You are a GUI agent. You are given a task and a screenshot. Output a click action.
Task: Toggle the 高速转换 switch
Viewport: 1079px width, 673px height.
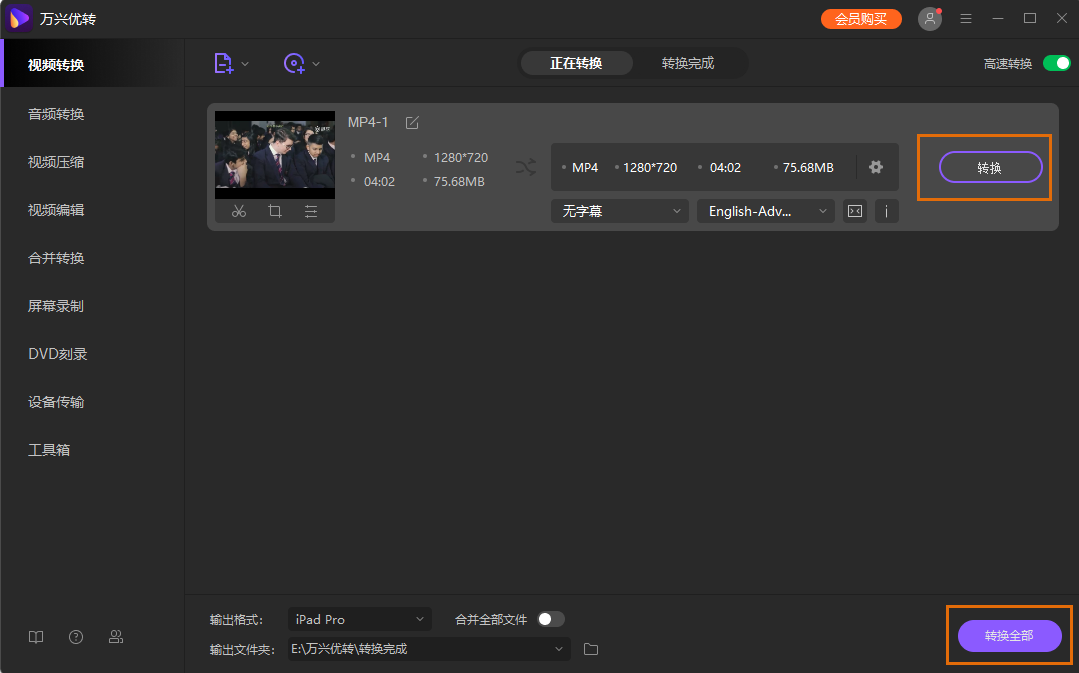coord(1056,63)
